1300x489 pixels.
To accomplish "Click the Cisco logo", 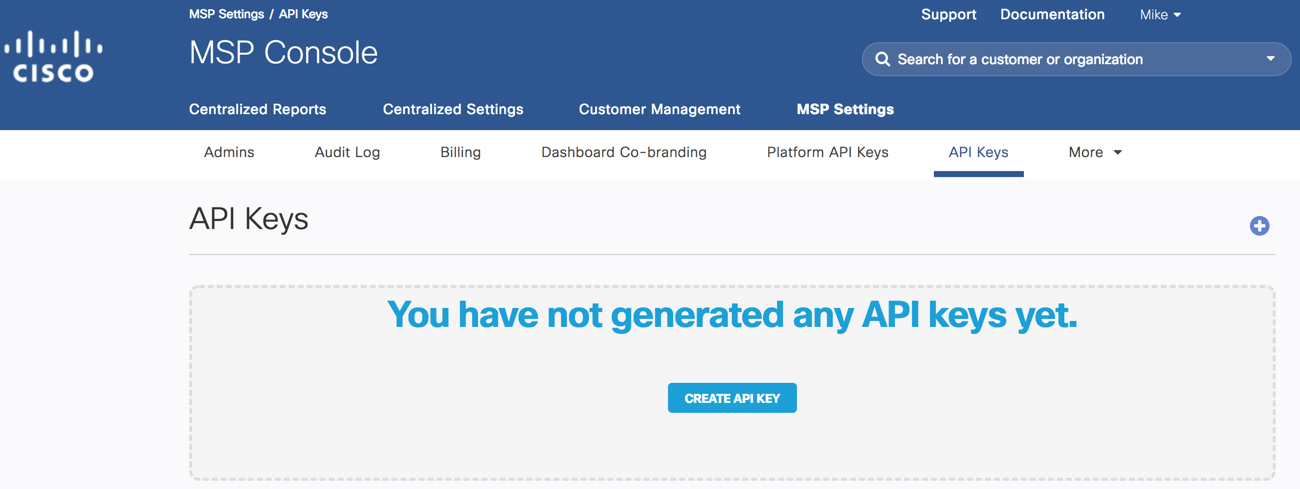I will tap(54, 56).
